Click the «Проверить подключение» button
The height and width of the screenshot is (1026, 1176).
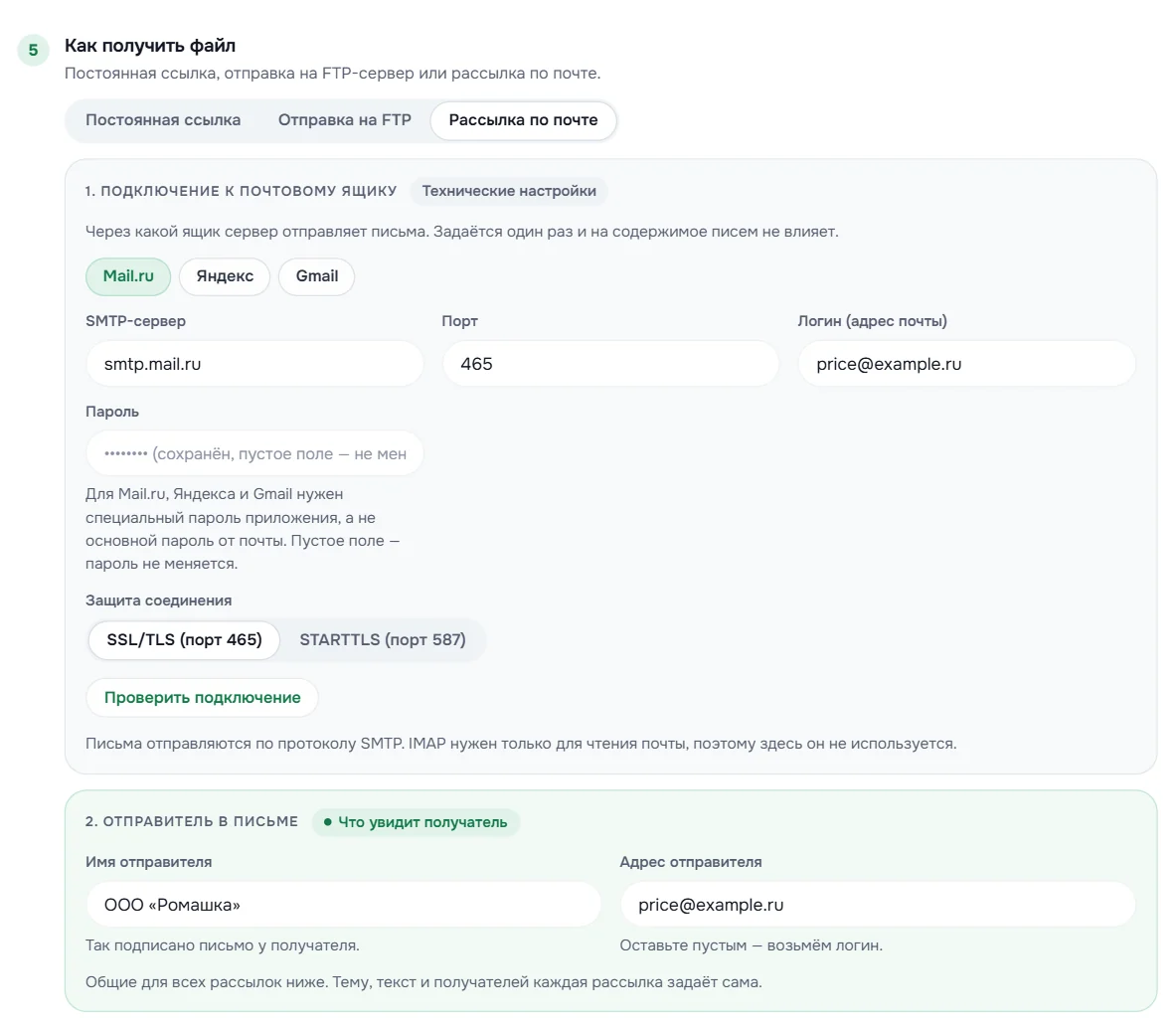tap(203, 698)
